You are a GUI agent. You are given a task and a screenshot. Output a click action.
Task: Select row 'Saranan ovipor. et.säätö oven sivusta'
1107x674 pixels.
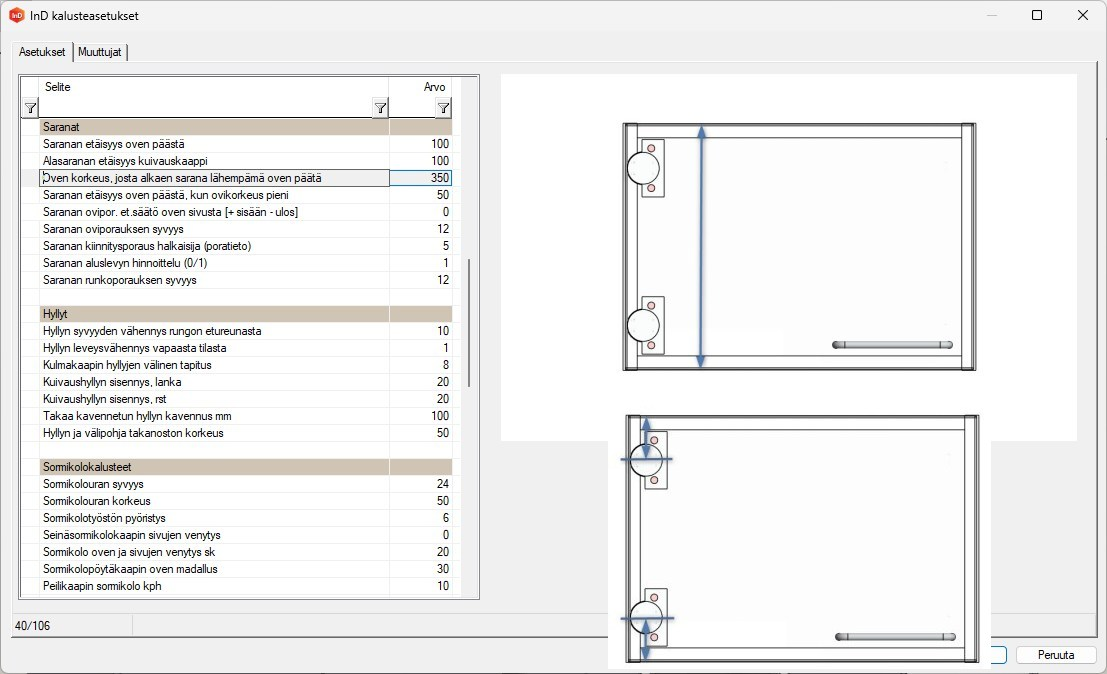246,212
